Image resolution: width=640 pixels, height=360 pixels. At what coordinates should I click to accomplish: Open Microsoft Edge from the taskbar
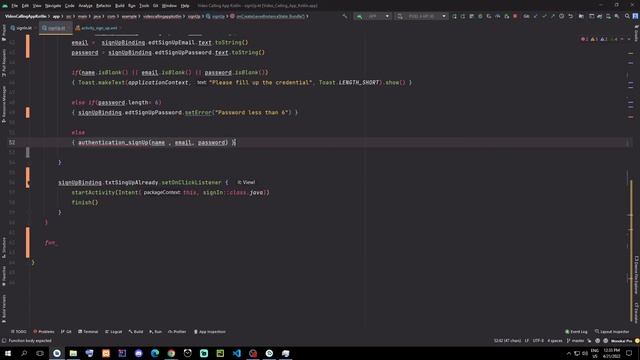(x=155, y=353)
